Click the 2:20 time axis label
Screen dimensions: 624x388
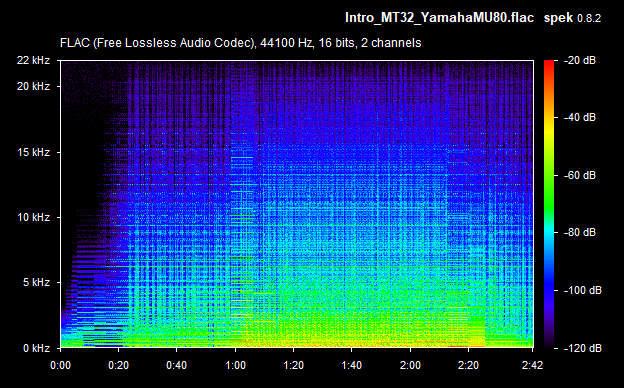tap(468, 365)
